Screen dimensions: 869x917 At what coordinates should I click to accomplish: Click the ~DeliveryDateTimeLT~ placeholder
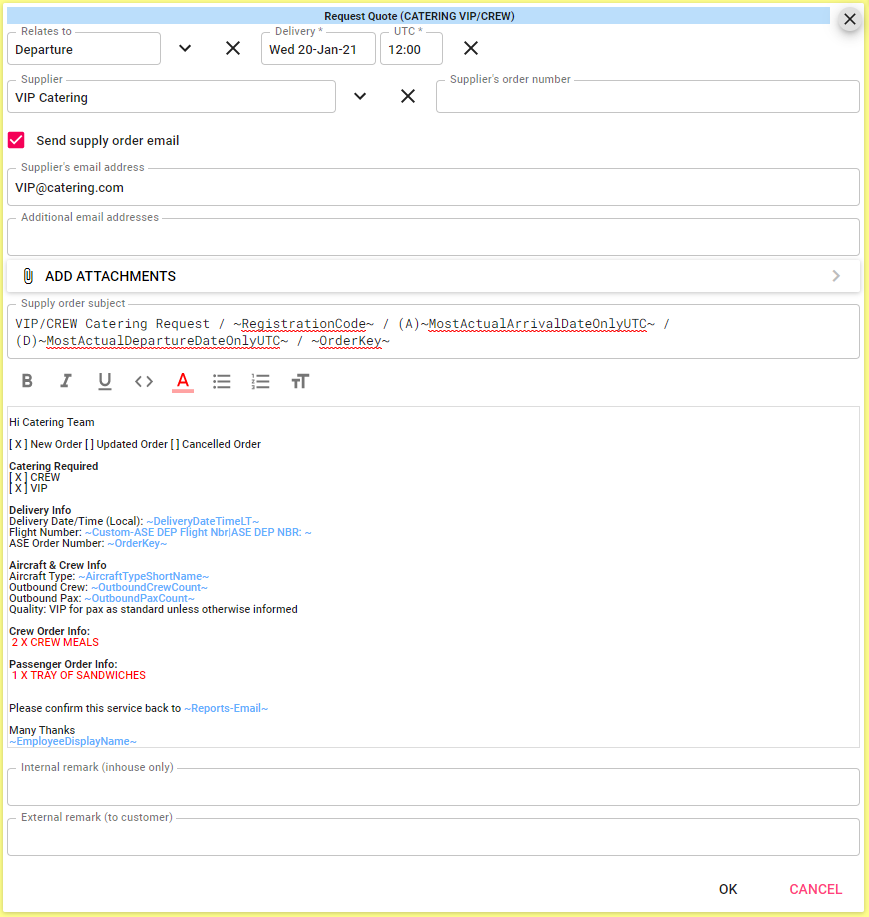pyautogui.click(x=202, y=521)
